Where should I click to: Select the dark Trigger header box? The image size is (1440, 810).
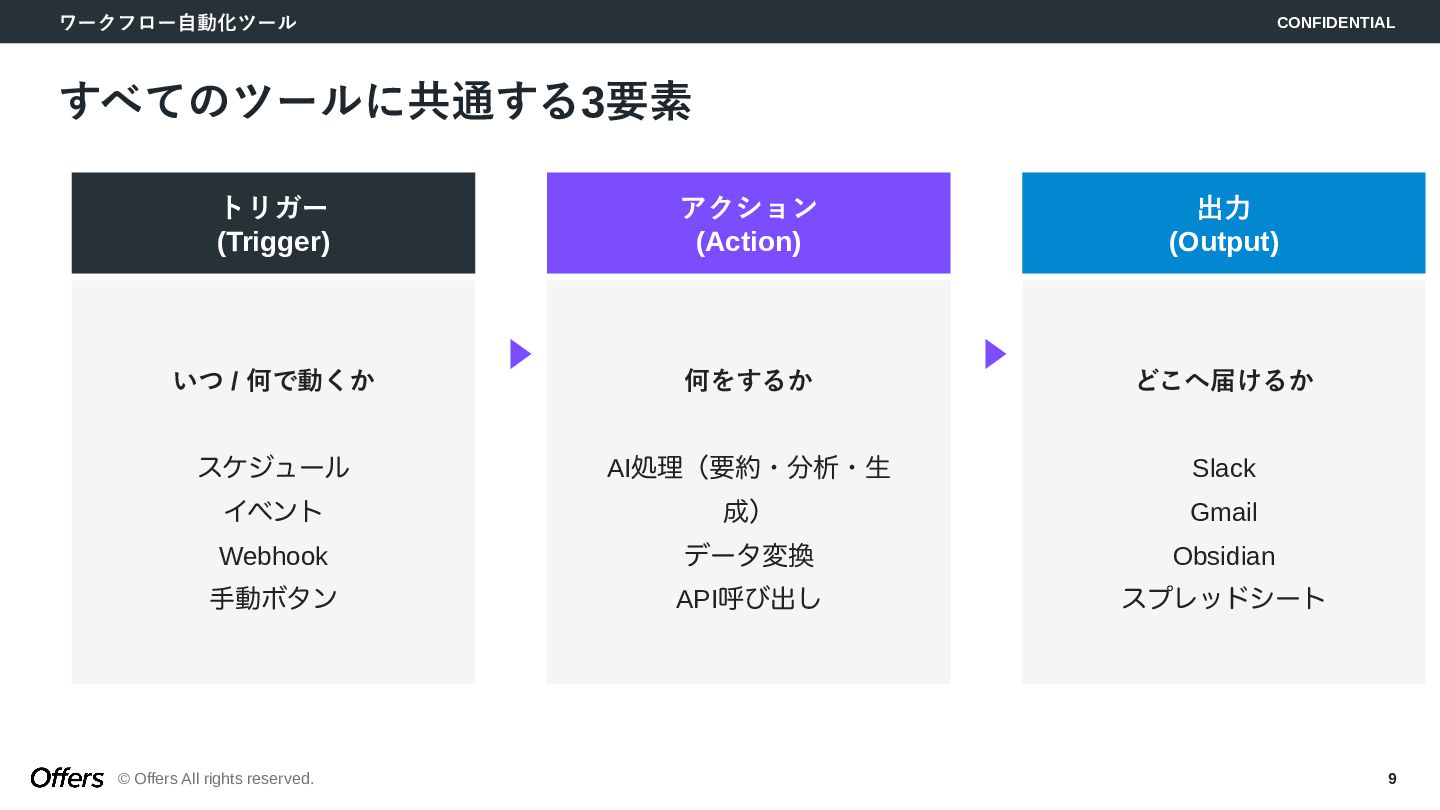pyautogui.click(x=273, y=223)
